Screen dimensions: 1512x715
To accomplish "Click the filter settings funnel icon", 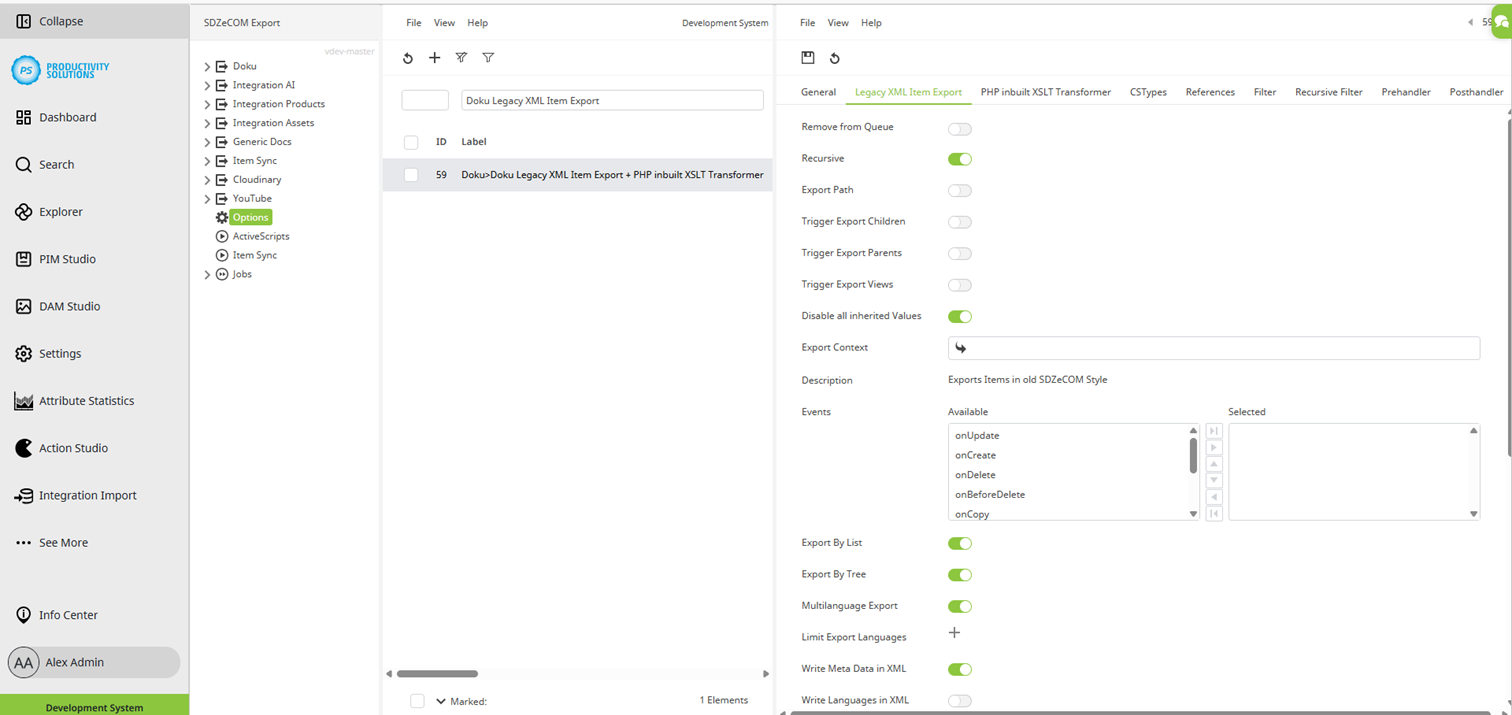I will (461, 58).
